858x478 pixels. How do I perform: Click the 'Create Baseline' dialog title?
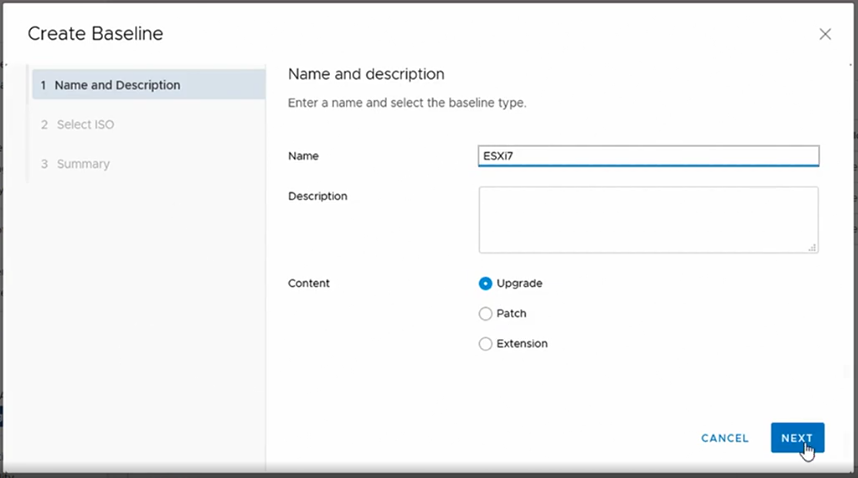pos(95,33)
